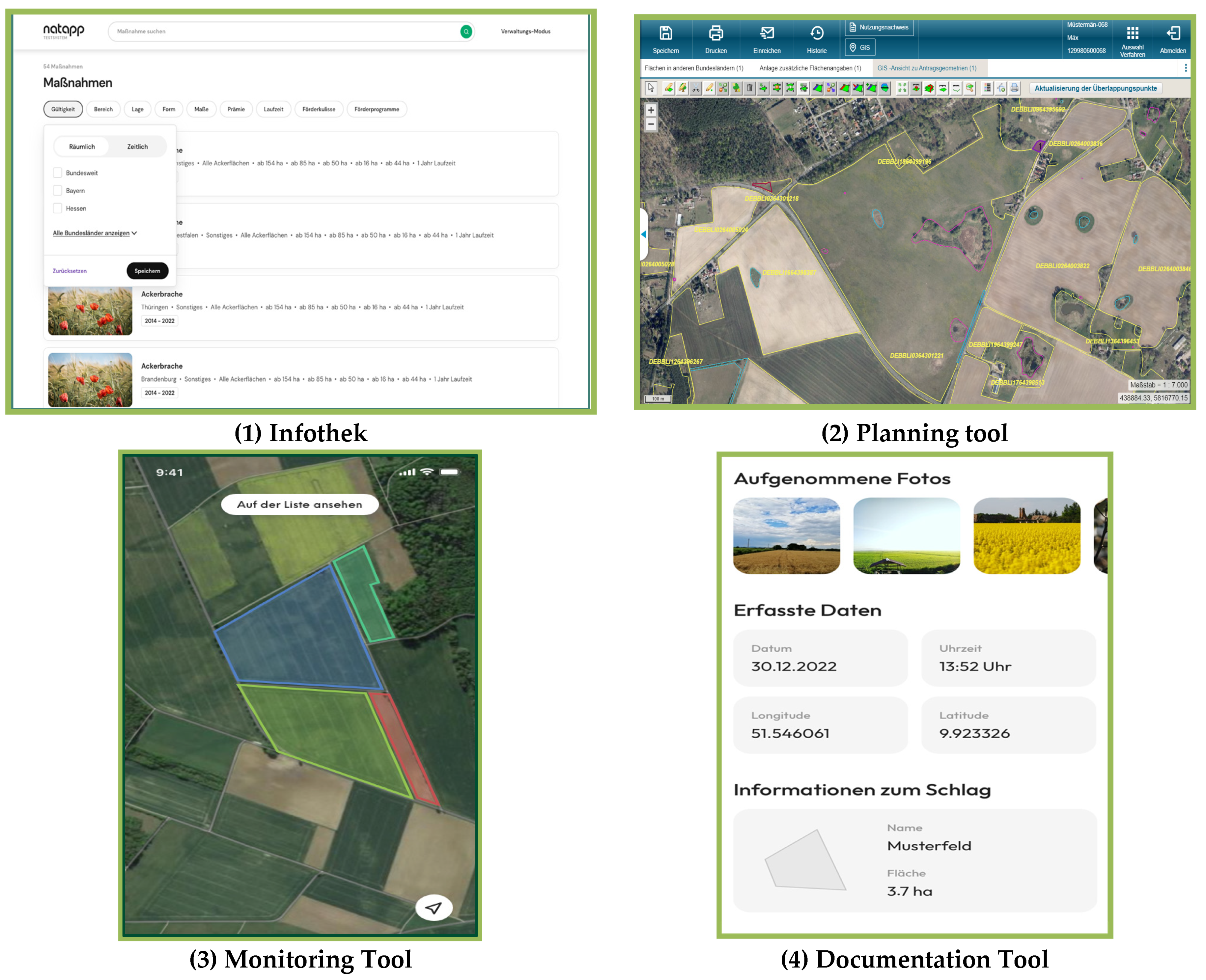Click the trash delete tool icon
Image resolution: width=1206 pixels, height=980 pixels.
tap(750, 88)
